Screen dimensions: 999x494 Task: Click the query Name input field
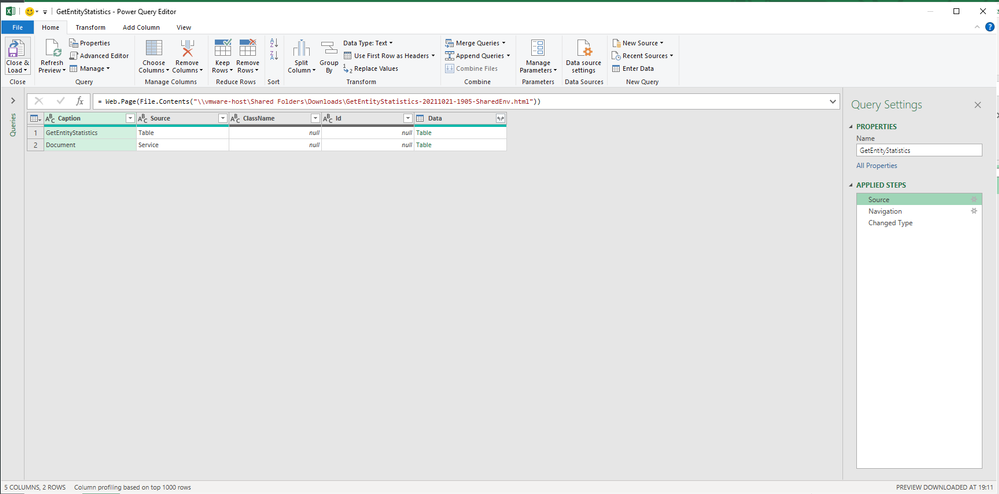coord(919,150)
